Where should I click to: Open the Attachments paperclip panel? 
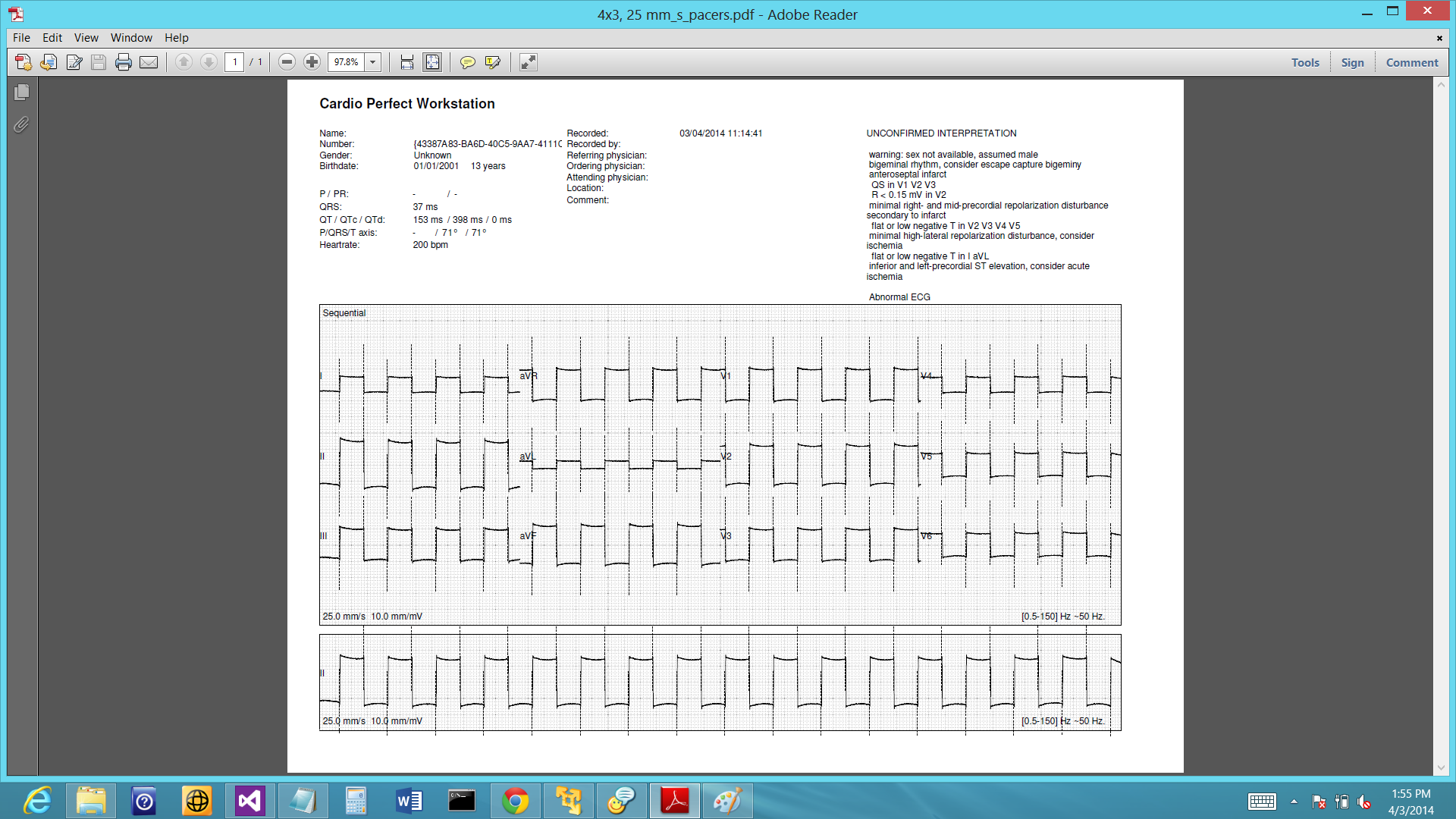pos(21,124)
